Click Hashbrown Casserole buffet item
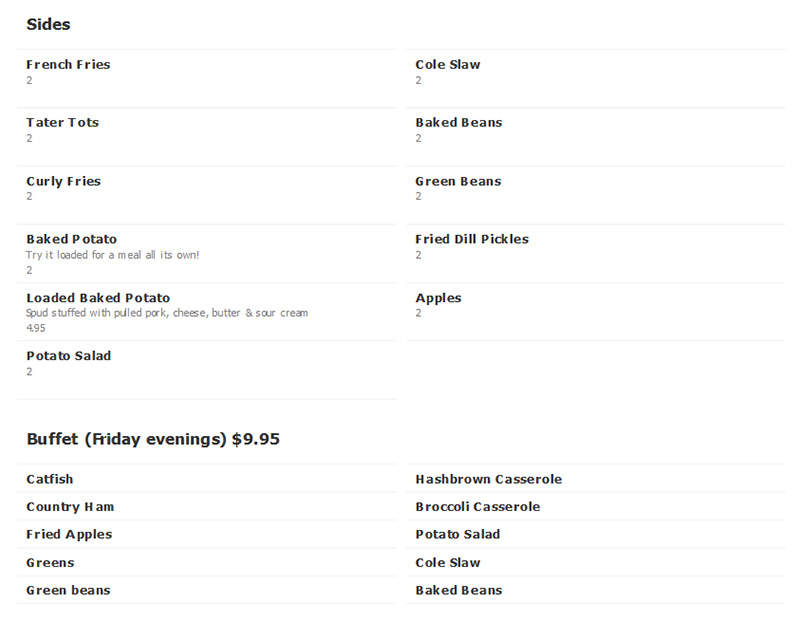800x625 pixels. [x=488, y=479]
